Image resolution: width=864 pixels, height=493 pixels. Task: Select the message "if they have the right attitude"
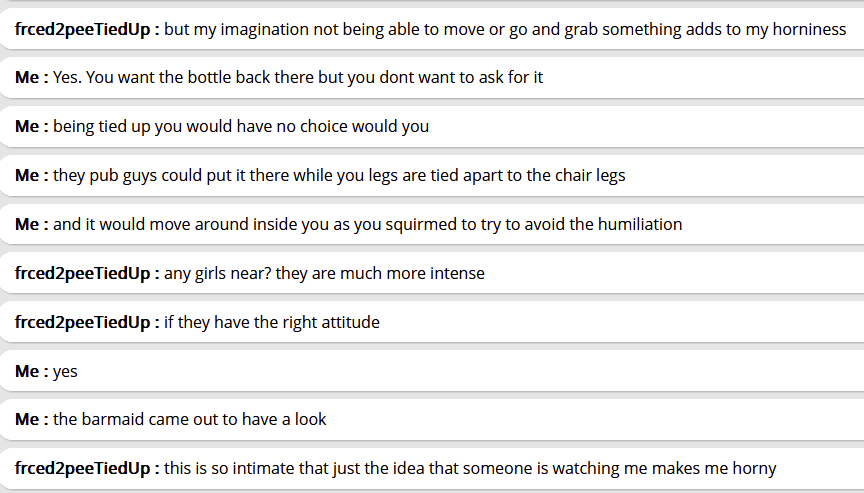[272, 322]
